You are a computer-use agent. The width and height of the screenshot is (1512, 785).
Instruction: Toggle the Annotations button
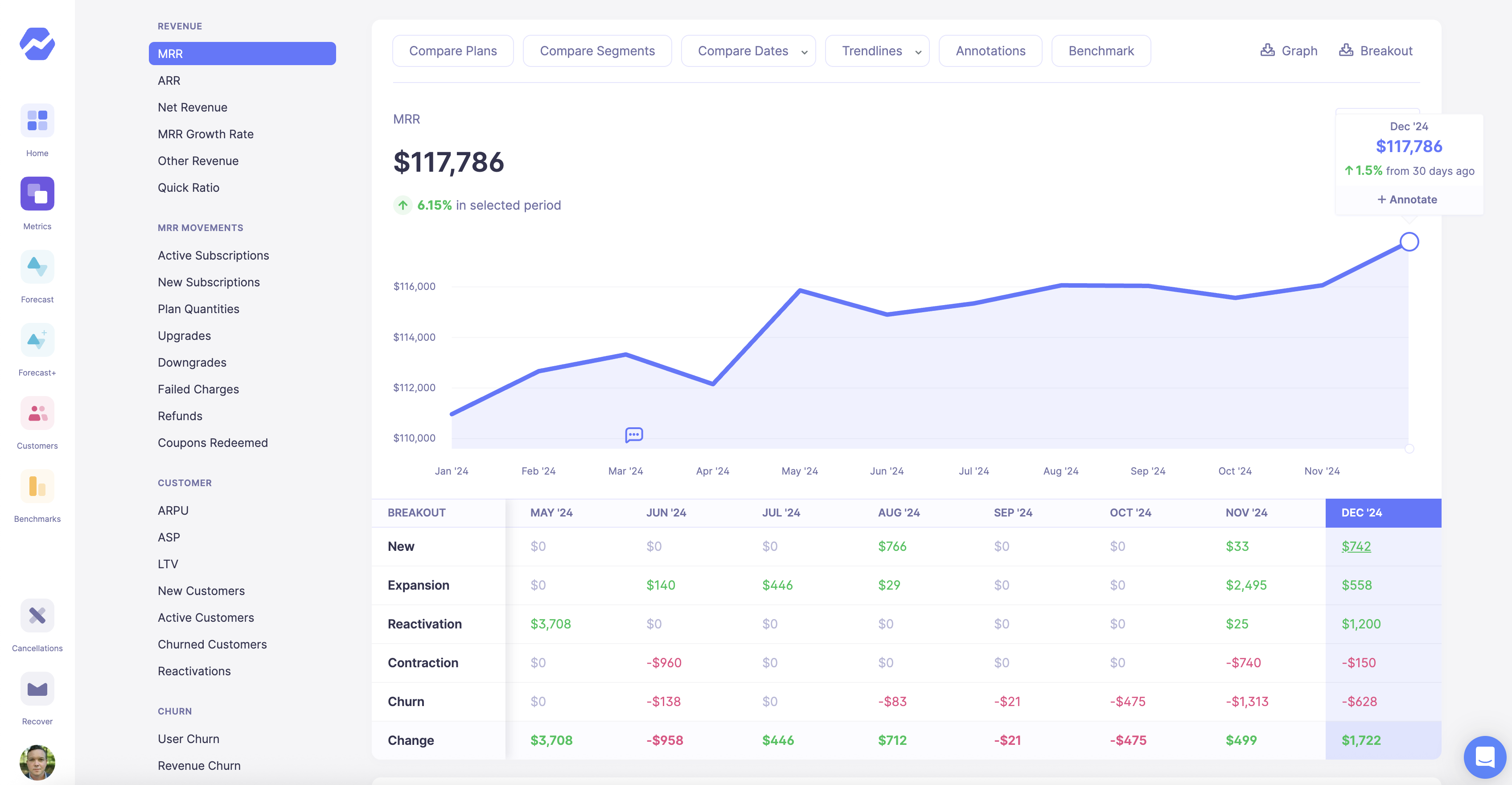click(990, 51)
